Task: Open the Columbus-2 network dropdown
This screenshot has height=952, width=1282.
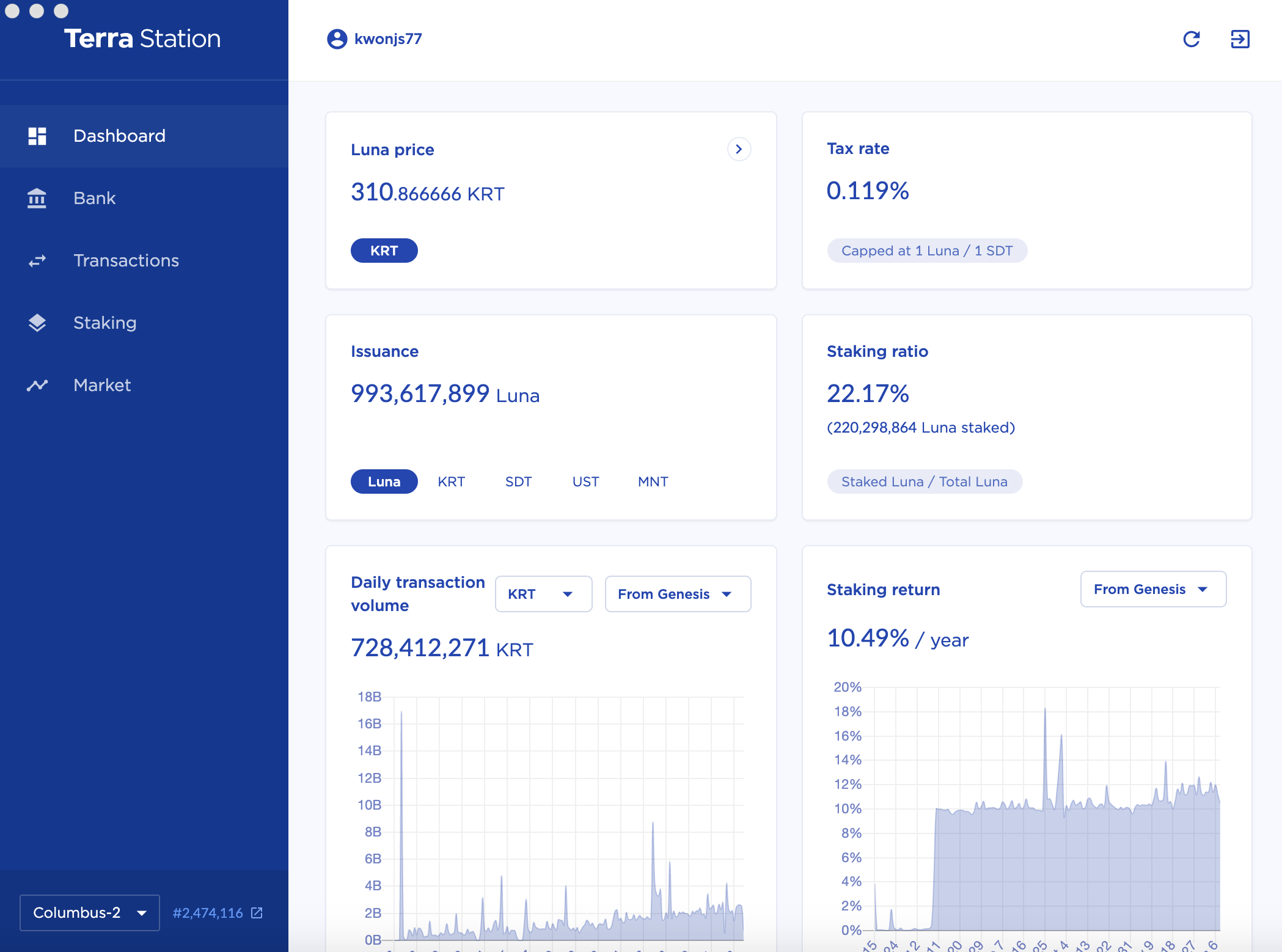Action: click(89, 913)
